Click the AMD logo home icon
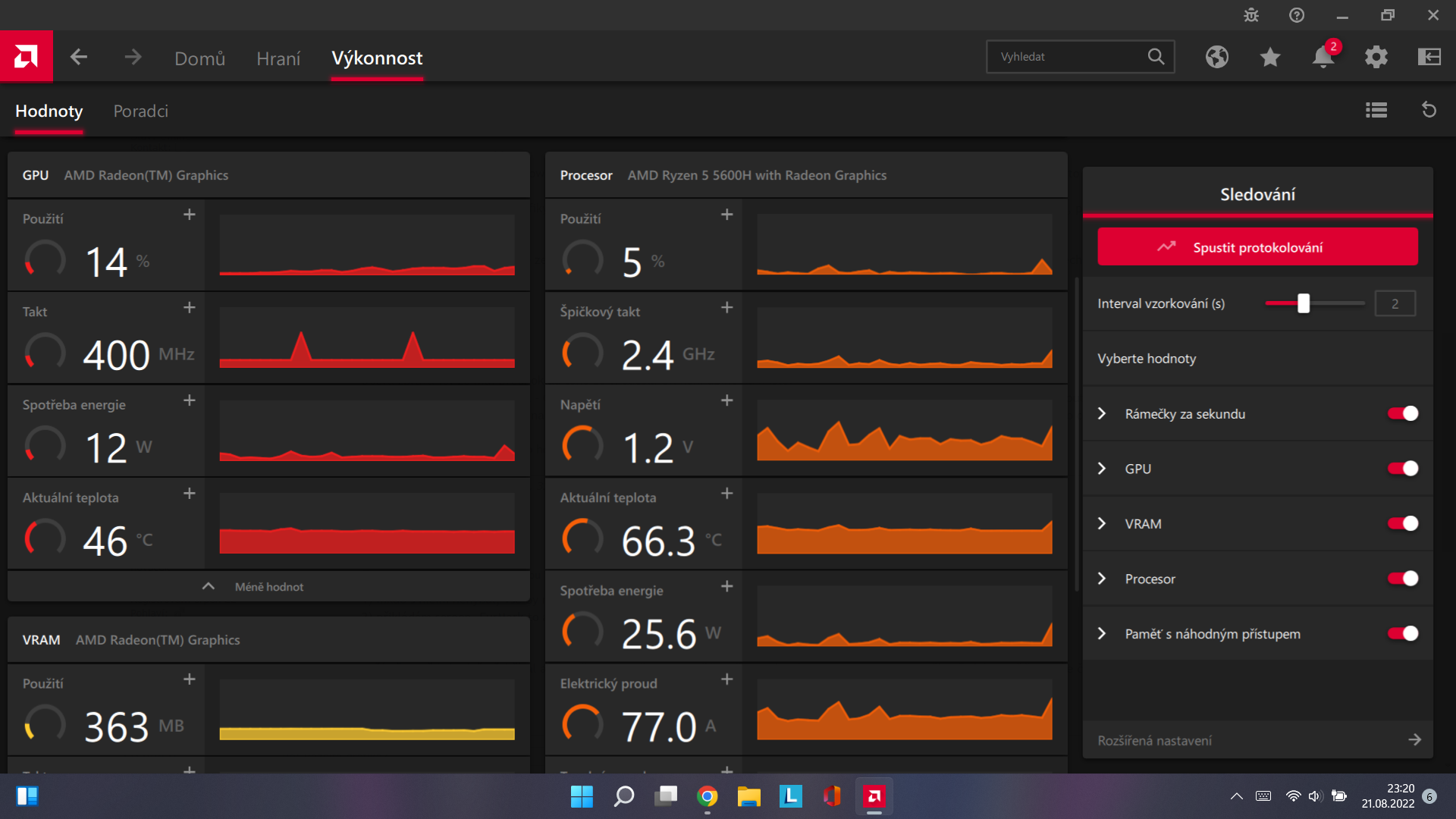1456x819 pixels. (26, 56)
